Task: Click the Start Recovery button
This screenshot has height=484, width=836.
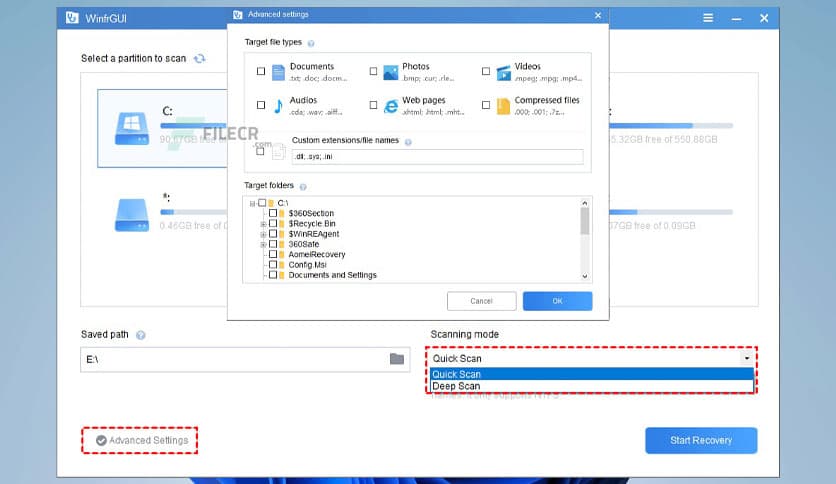Action: pos(701,440)
